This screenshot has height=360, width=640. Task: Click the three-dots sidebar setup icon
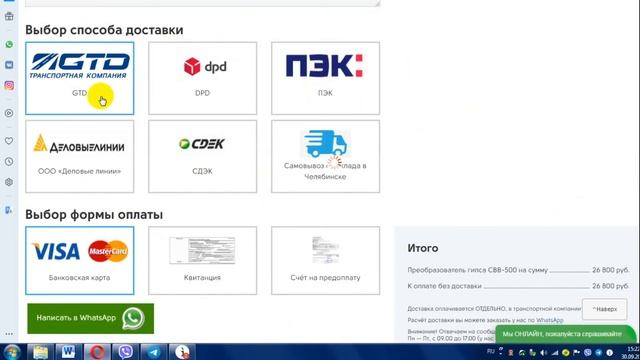[9, 334]
